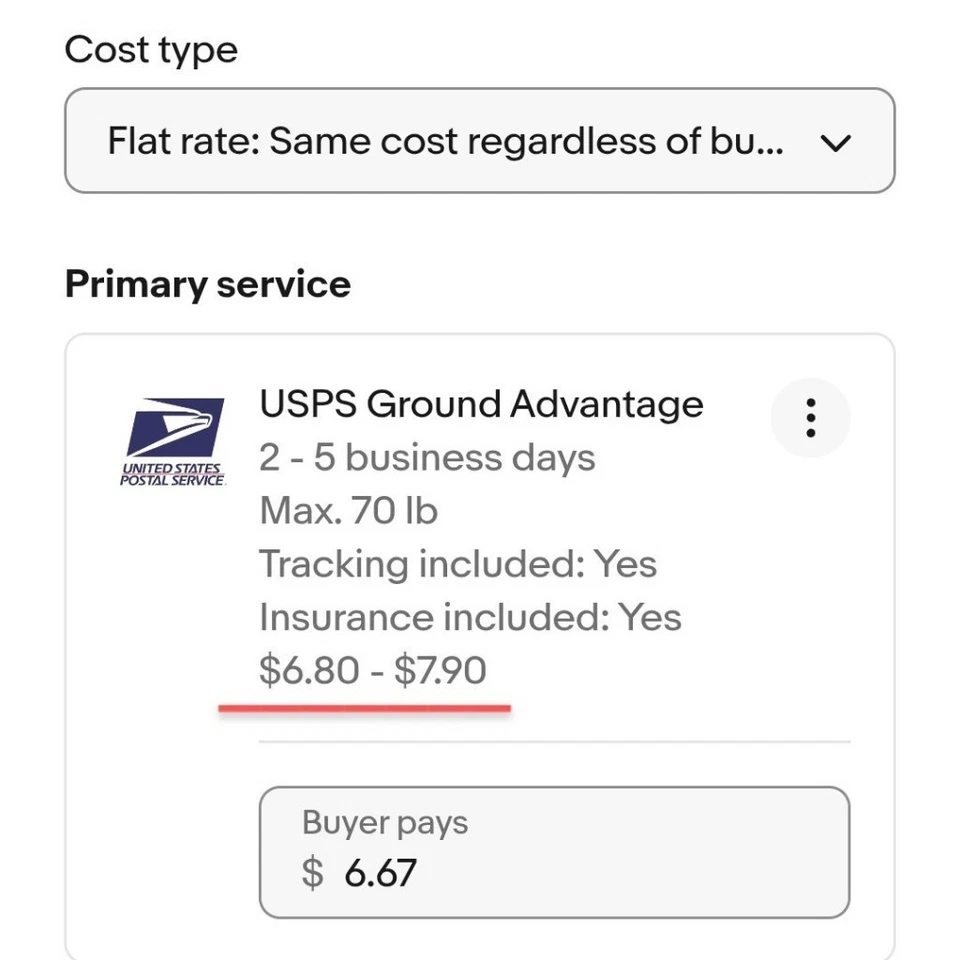Viewport: 960px width, 960px height.
Task: Click the Primary service heading
Action: click(x=207, y=284)
